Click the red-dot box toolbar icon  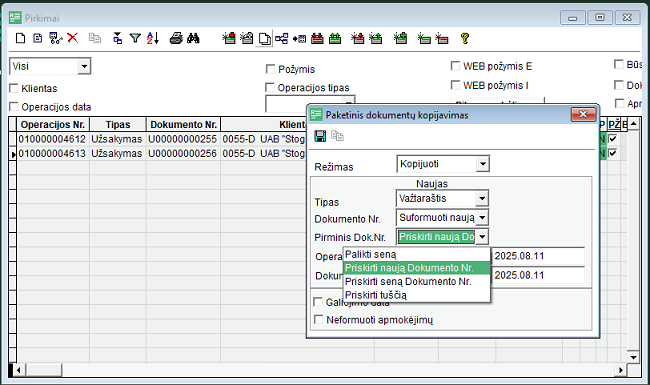(229, 39)
